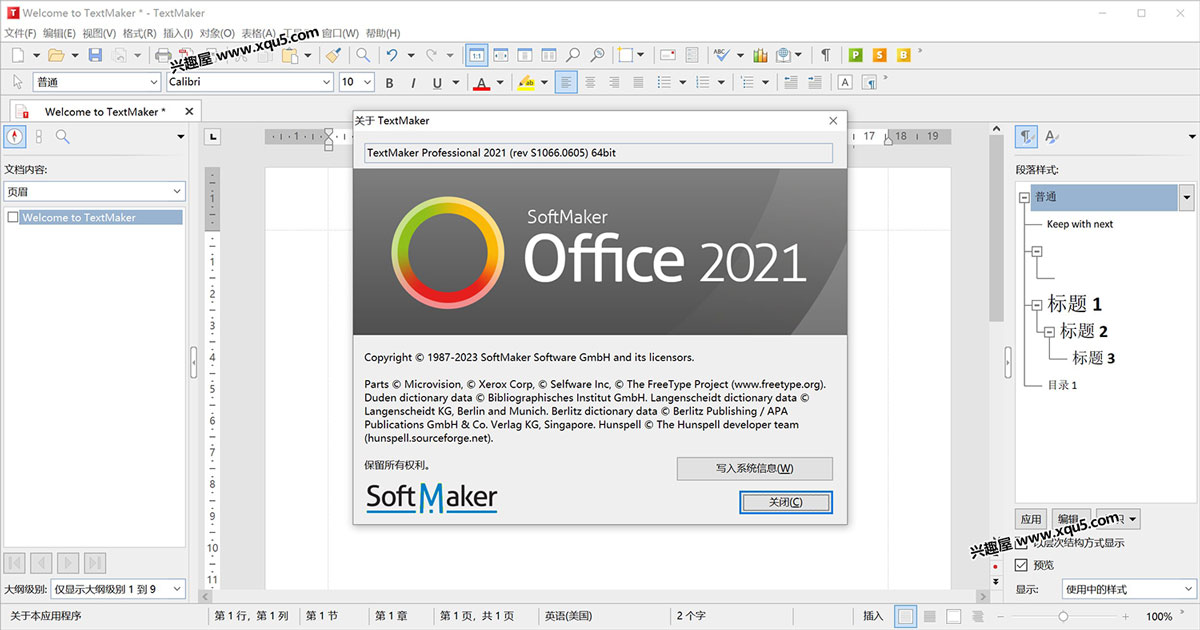Open the paragraph style 普通 dropdown in toolbar

point(154,82)
